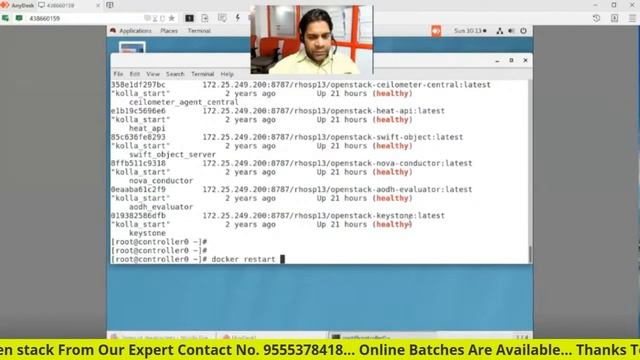Viewport: 640px width, 360px height.
Task: Open the remote Places menu
Action: click(169, 31)
